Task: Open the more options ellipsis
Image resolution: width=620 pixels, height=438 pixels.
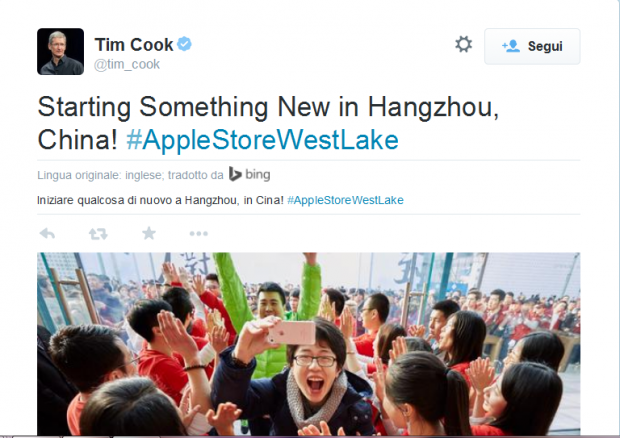Action: point(198,234)
